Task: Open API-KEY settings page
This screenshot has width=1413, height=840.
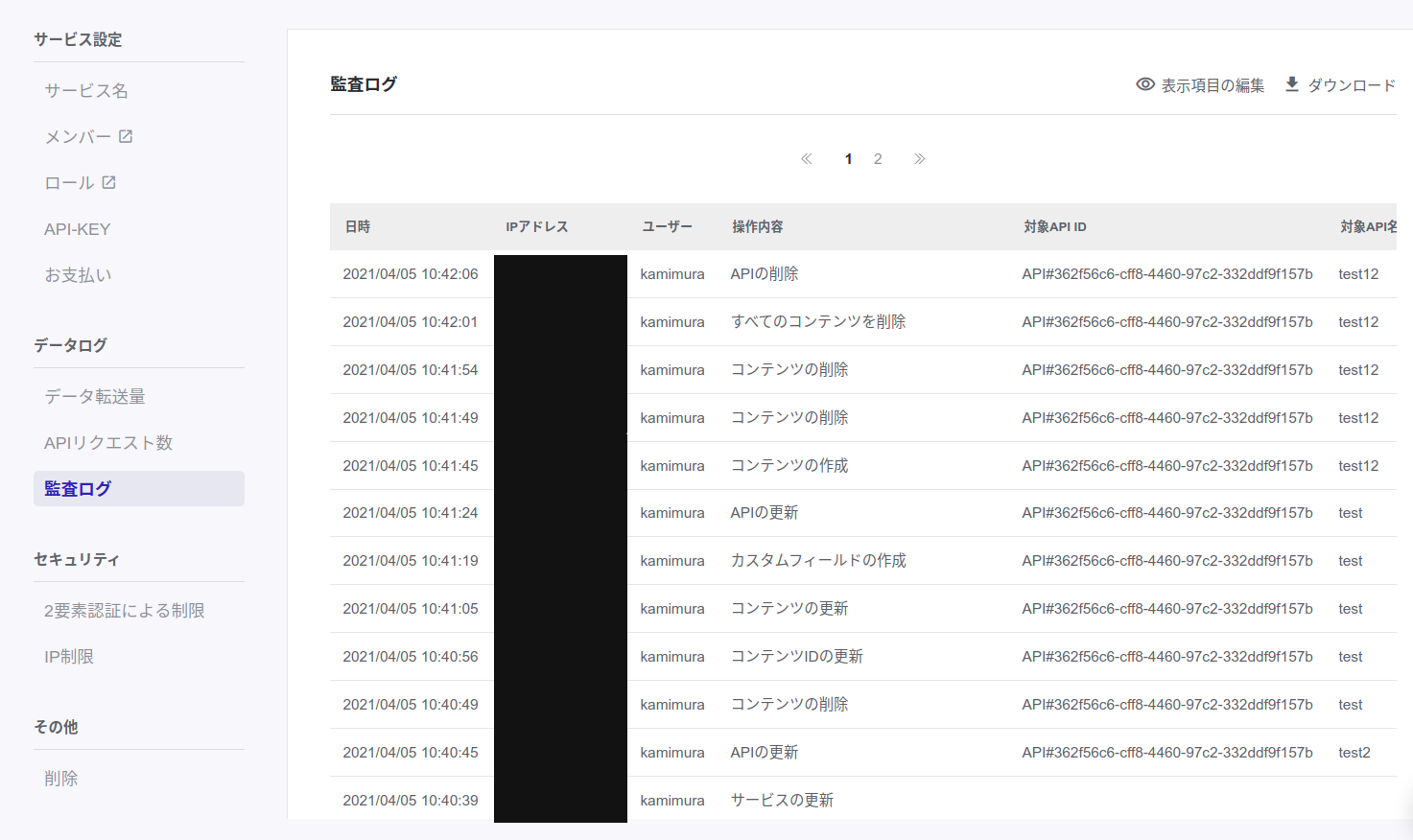Action: [x=78, y=229]
